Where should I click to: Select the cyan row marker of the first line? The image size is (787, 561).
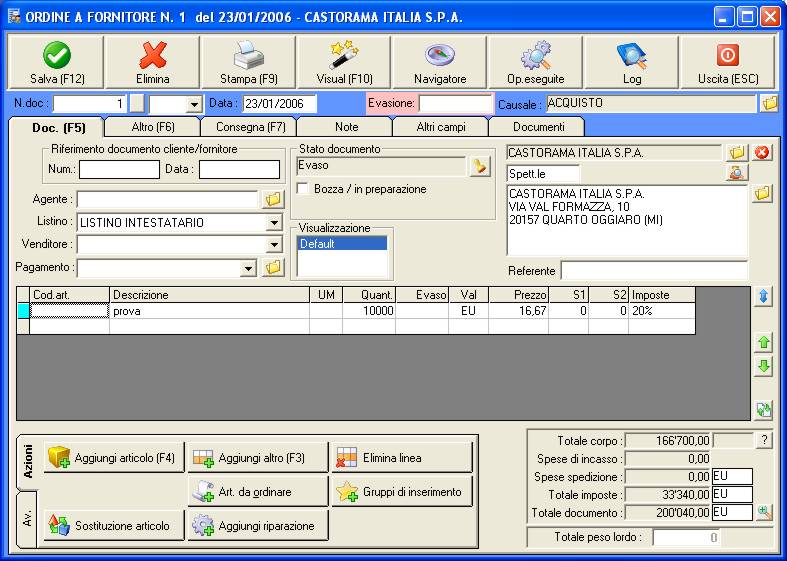[23, 311]
